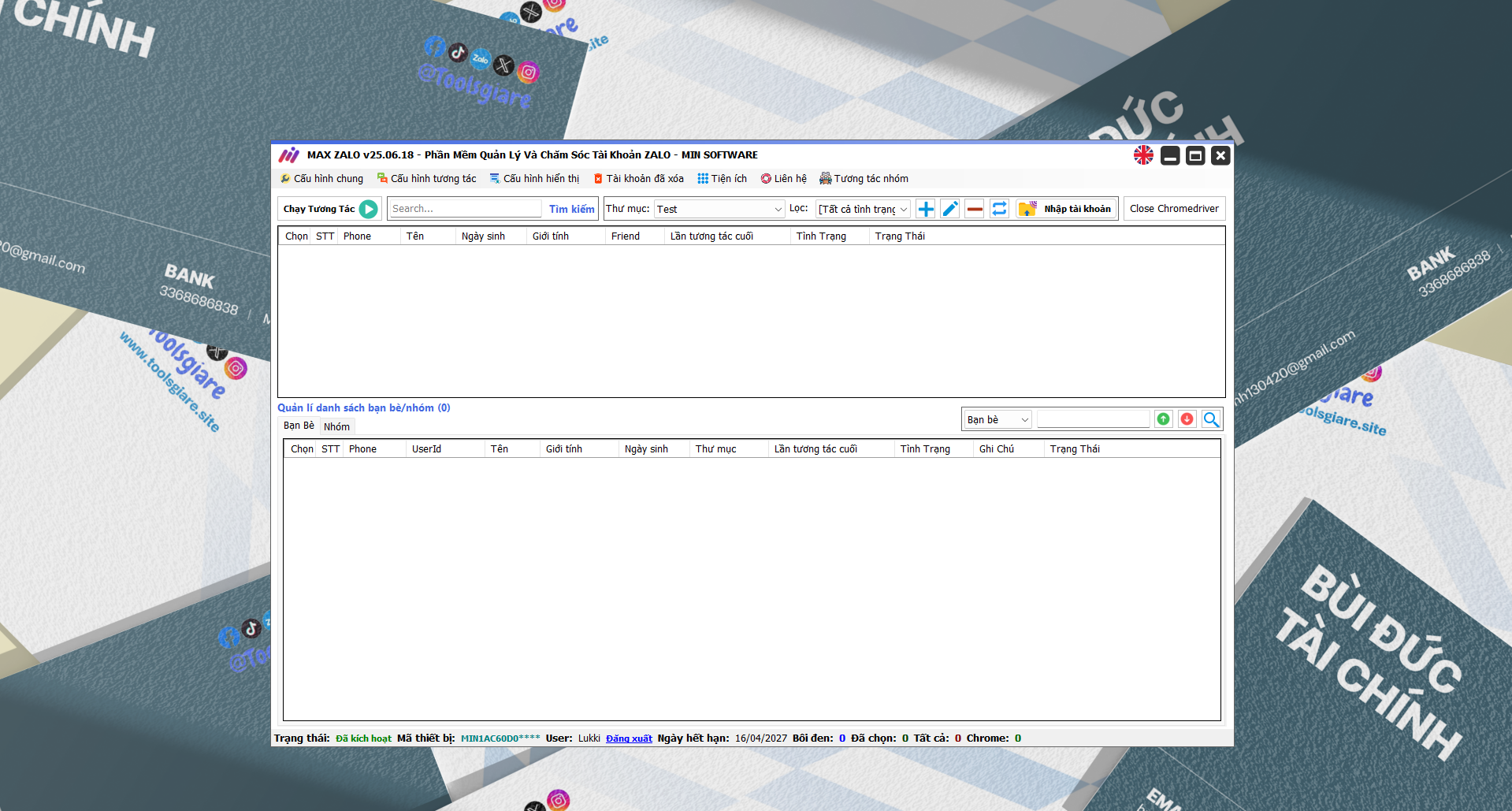Open the Cấu hình hiển thị menu
1512x811 pixels.
pyautogui.click(x=534, y=179)
